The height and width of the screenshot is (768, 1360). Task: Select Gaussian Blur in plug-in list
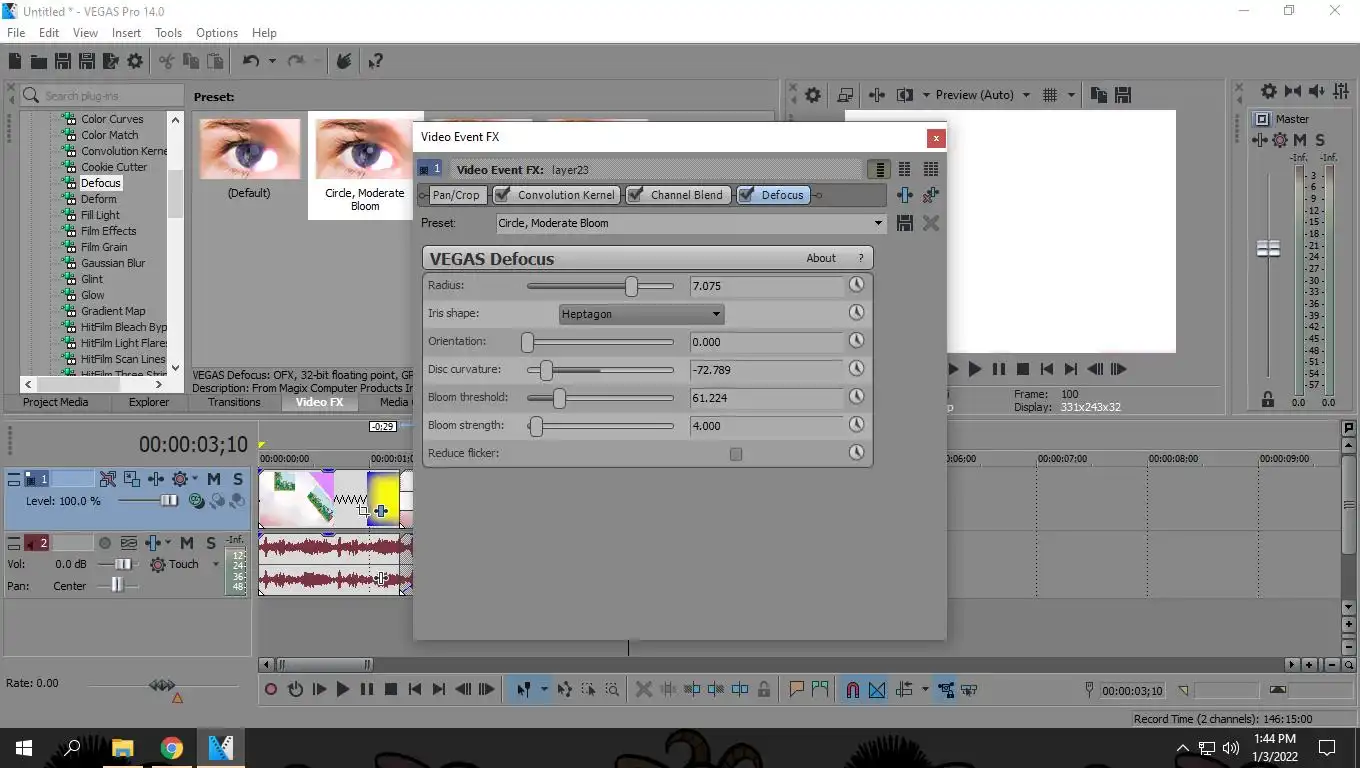[113, 263]
